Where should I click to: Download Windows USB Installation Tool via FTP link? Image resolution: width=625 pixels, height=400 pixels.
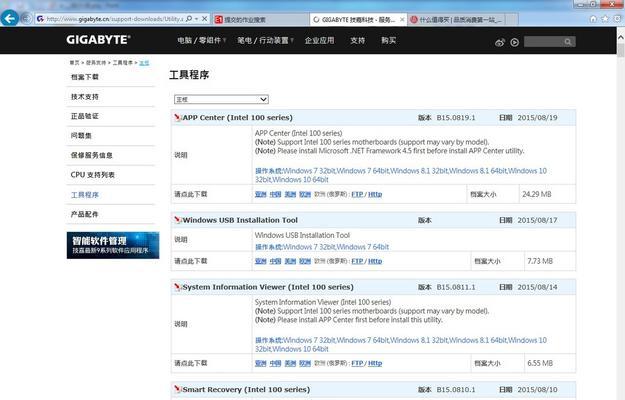pyautogui.click(x=357, y=261)
